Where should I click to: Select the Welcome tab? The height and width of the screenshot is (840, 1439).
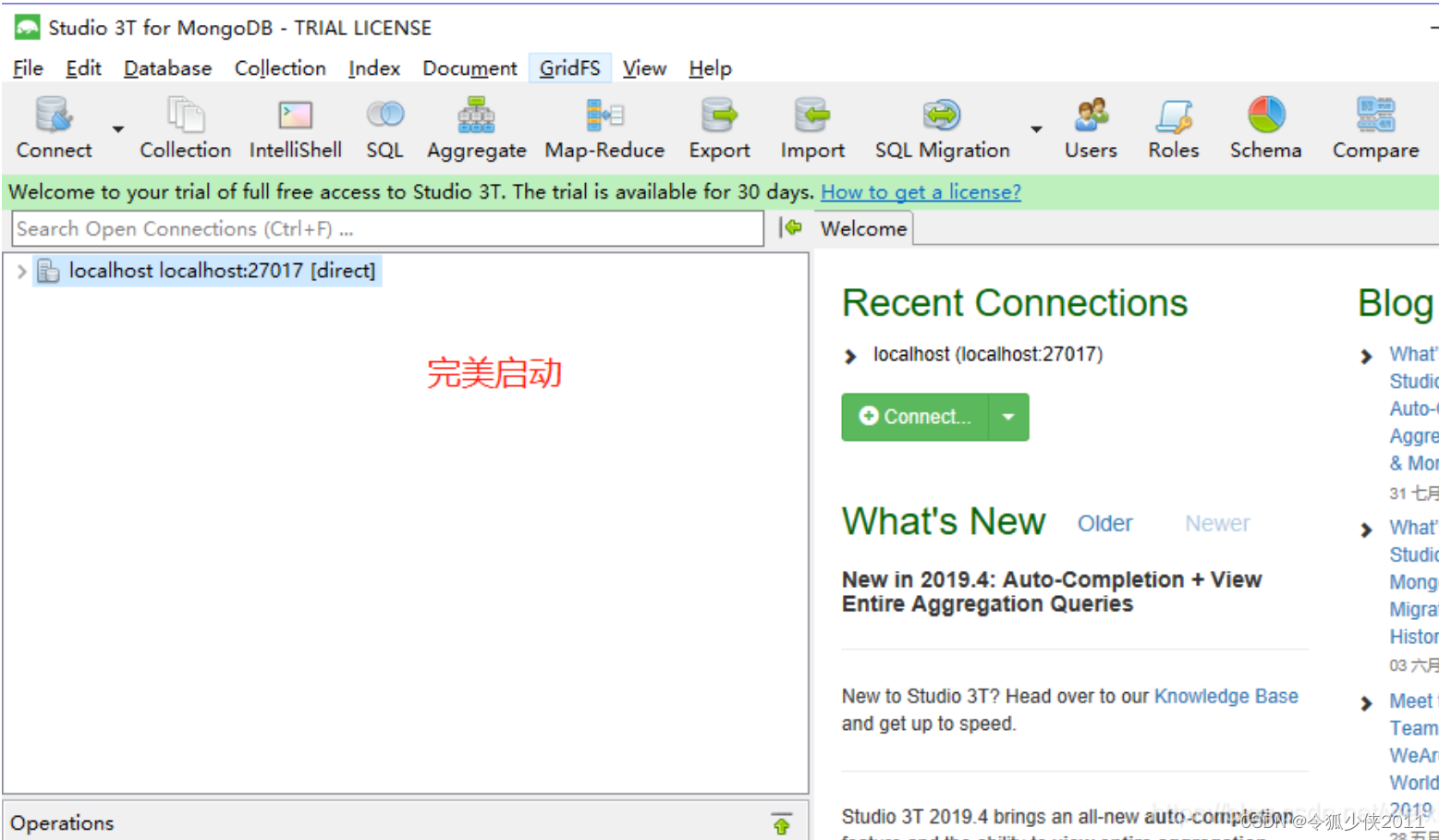tap(863, 228)
